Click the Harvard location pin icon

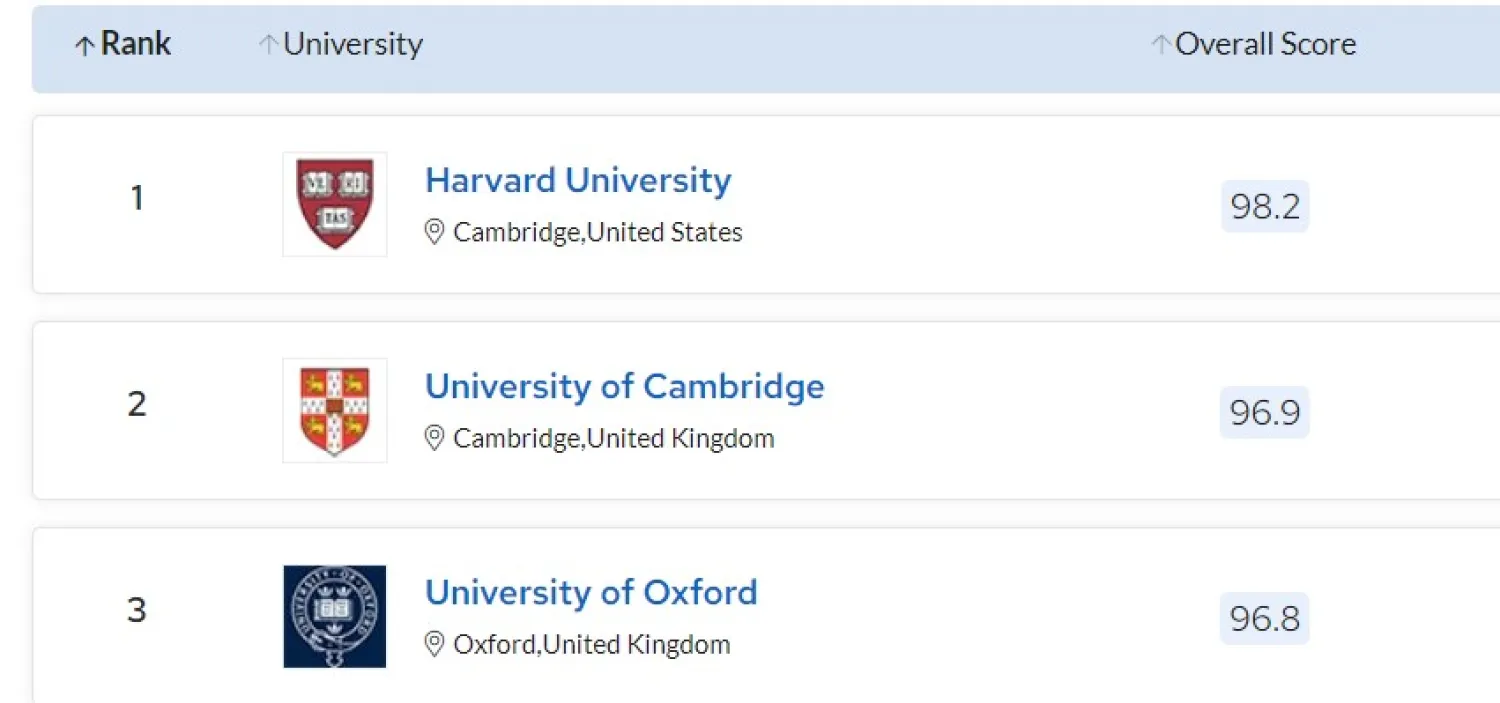pyautogui.click(x=434, y=233)
